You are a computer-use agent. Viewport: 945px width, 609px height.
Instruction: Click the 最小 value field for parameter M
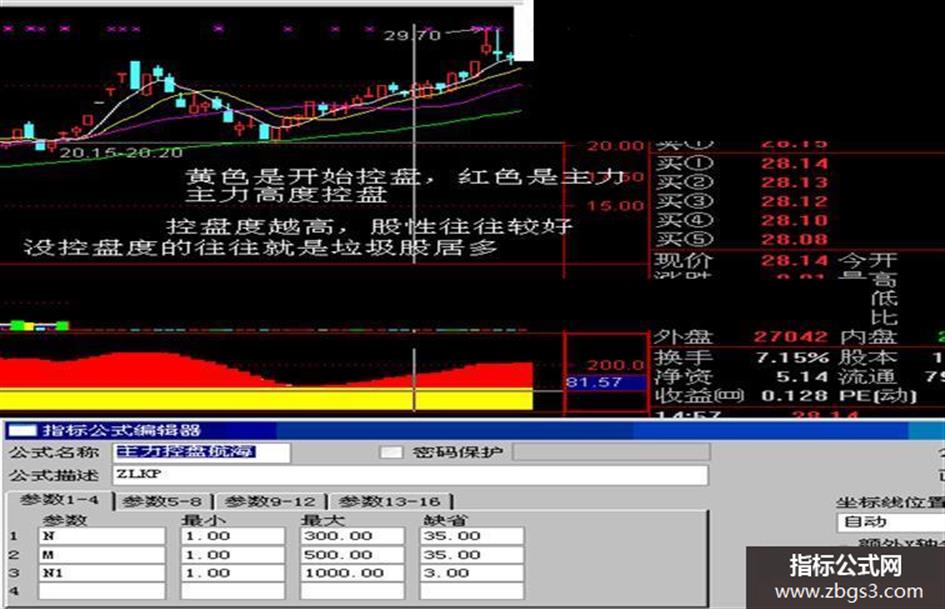click(x=233, y=555)
